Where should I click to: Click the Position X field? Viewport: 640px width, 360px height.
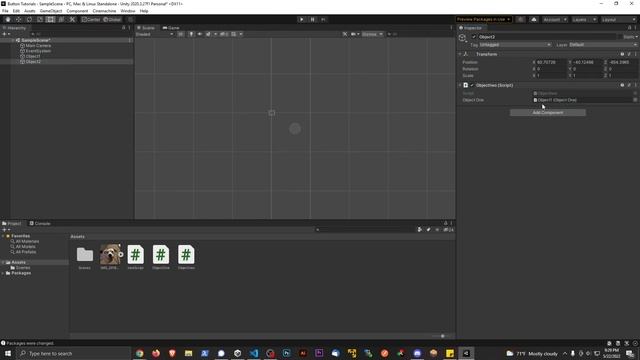(550, 62)
